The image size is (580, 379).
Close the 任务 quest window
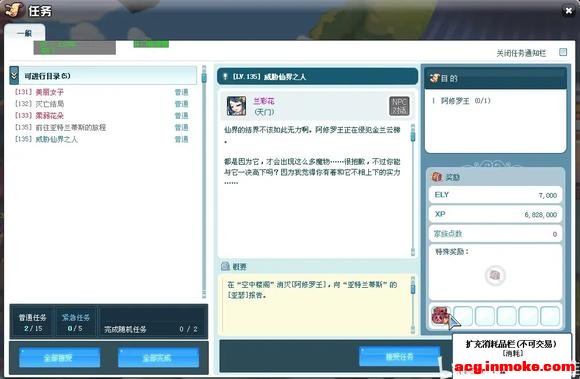tap(568, 11)
